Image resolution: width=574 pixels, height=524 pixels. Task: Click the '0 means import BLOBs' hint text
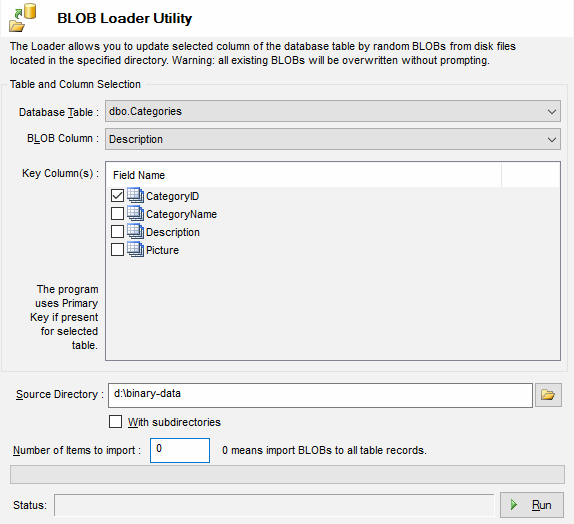[324, 450]
